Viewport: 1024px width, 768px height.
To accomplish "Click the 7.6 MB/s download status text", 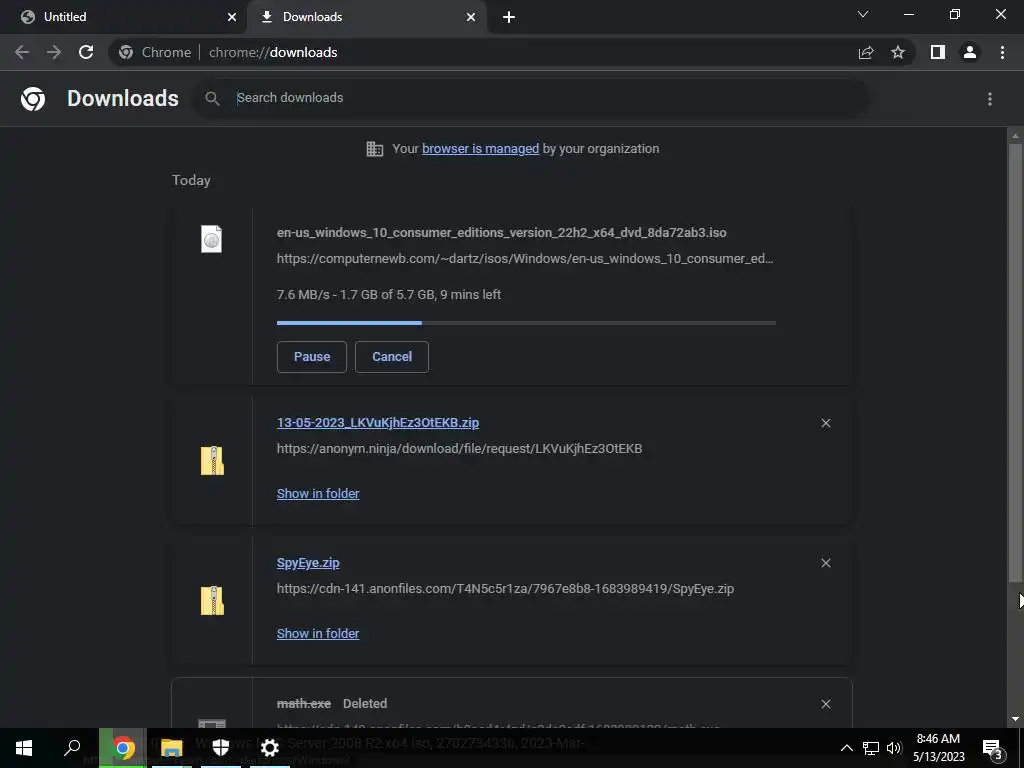I will [389, 295].
